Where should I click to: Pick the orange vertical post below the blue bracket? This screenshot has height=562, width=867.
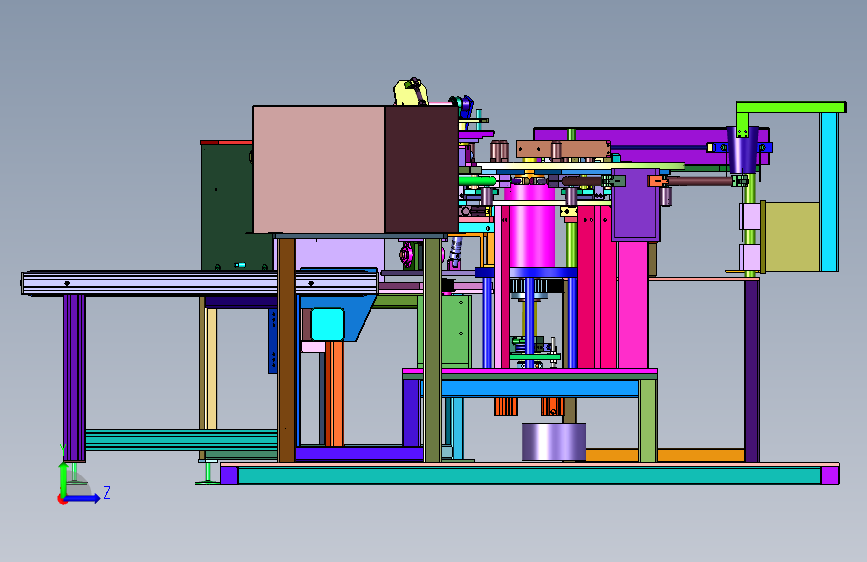(334, 393)
